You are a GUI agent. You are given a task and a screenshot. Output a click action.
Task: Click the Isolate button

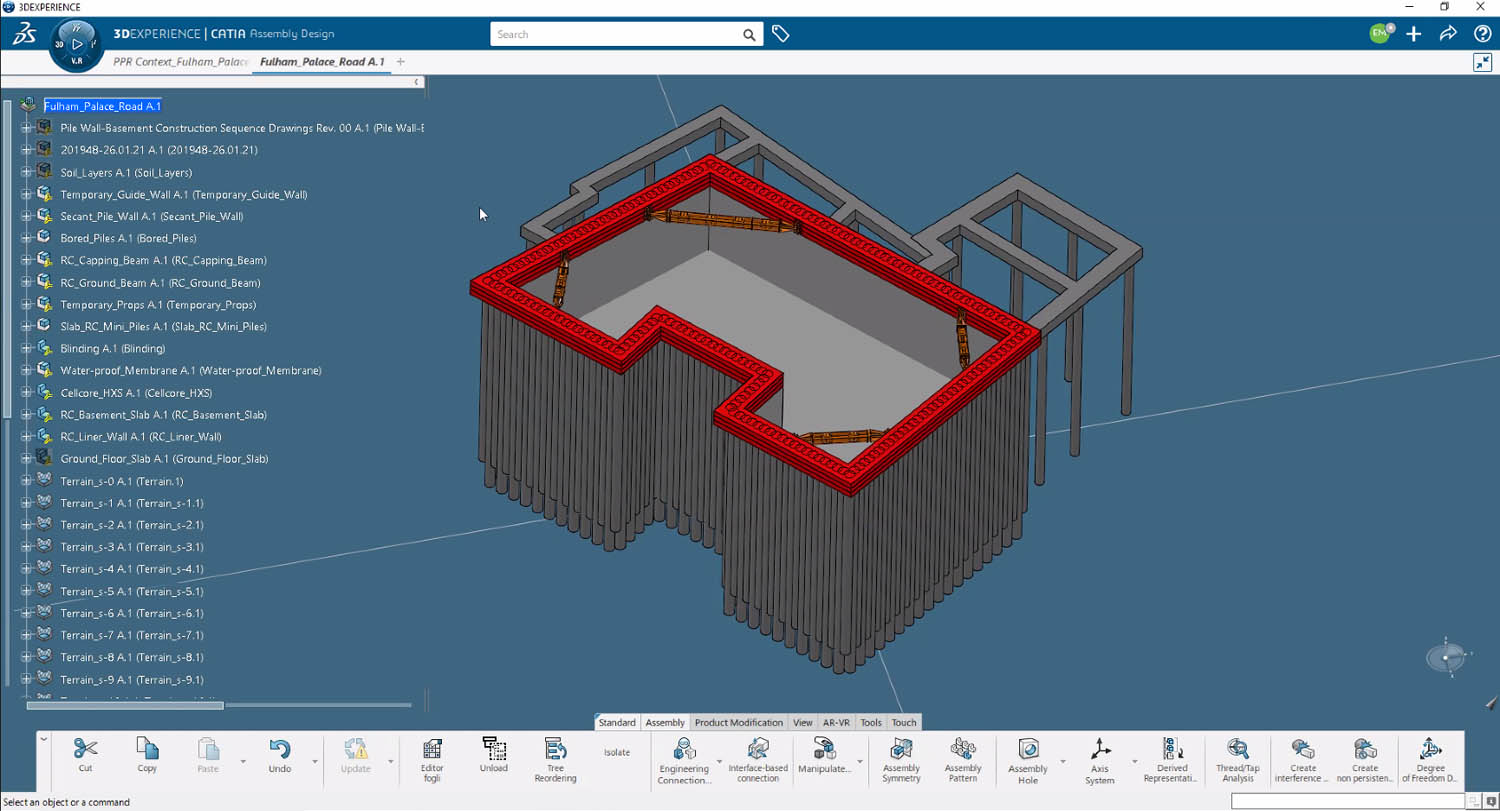coord(617,752)
